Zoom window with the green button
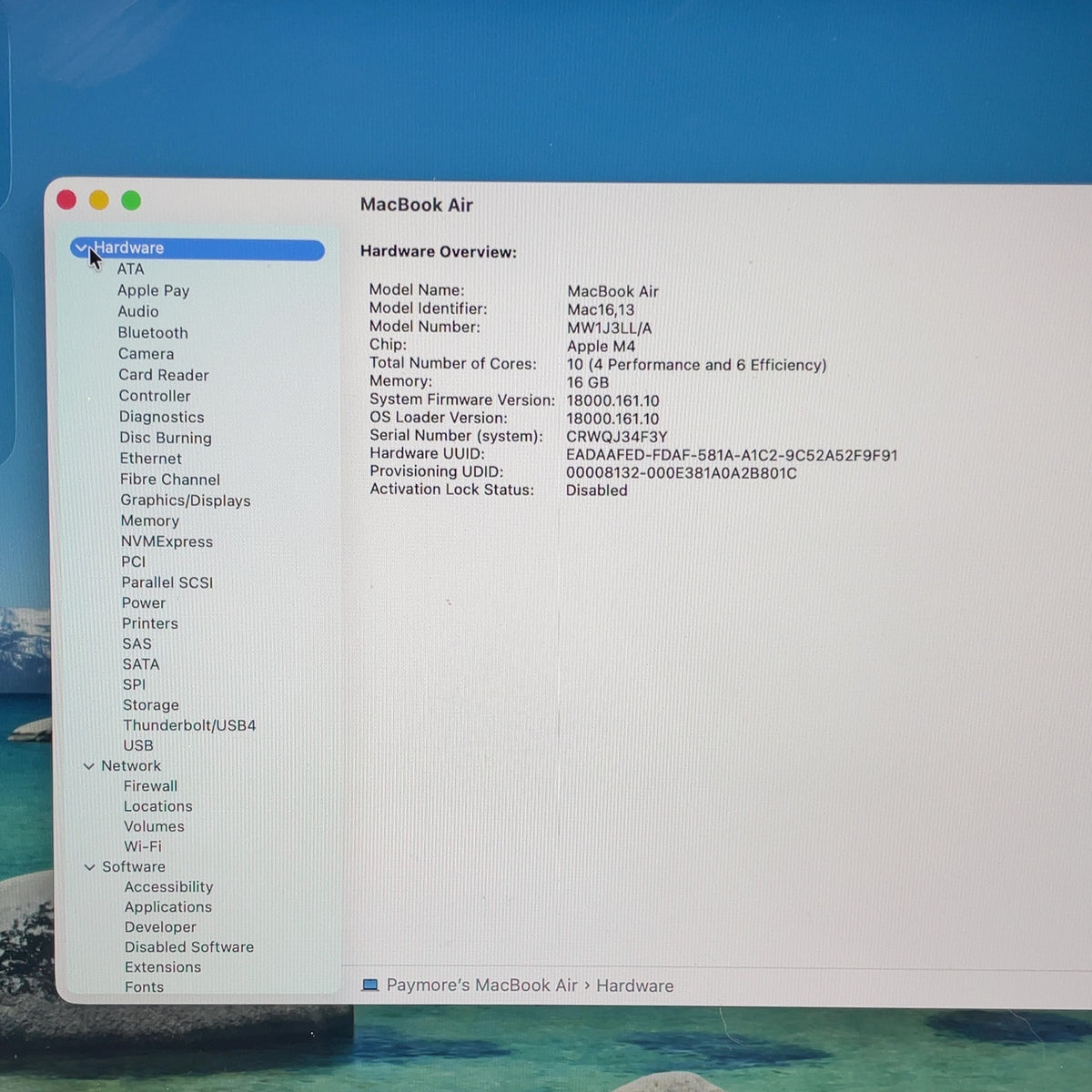This screenshot has width=1092, height=1092. (131, 200)
